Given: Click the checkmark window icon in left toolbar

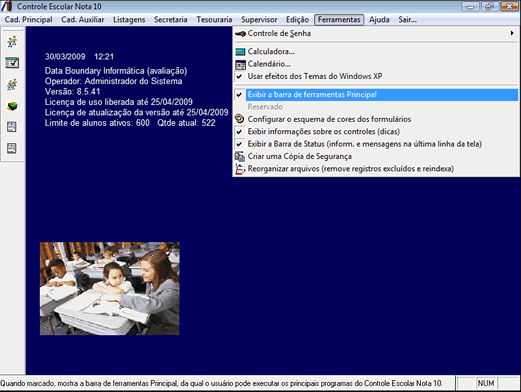Looking at the screenshot, I should 12,63.
